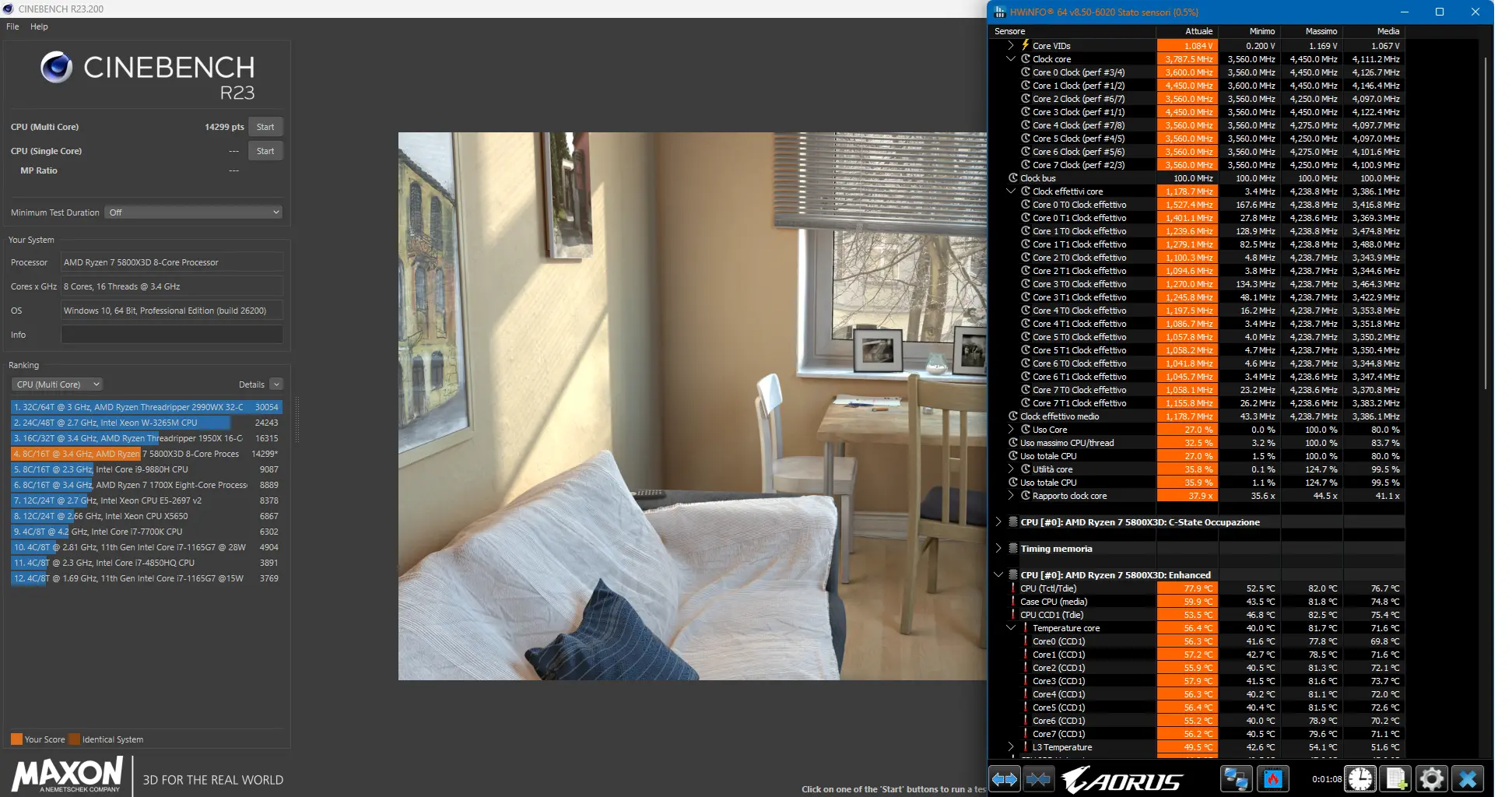The image size is (1512, 797).
Task: Click the icon beside Uso massimo CPU/thread
Action: 1013,442
